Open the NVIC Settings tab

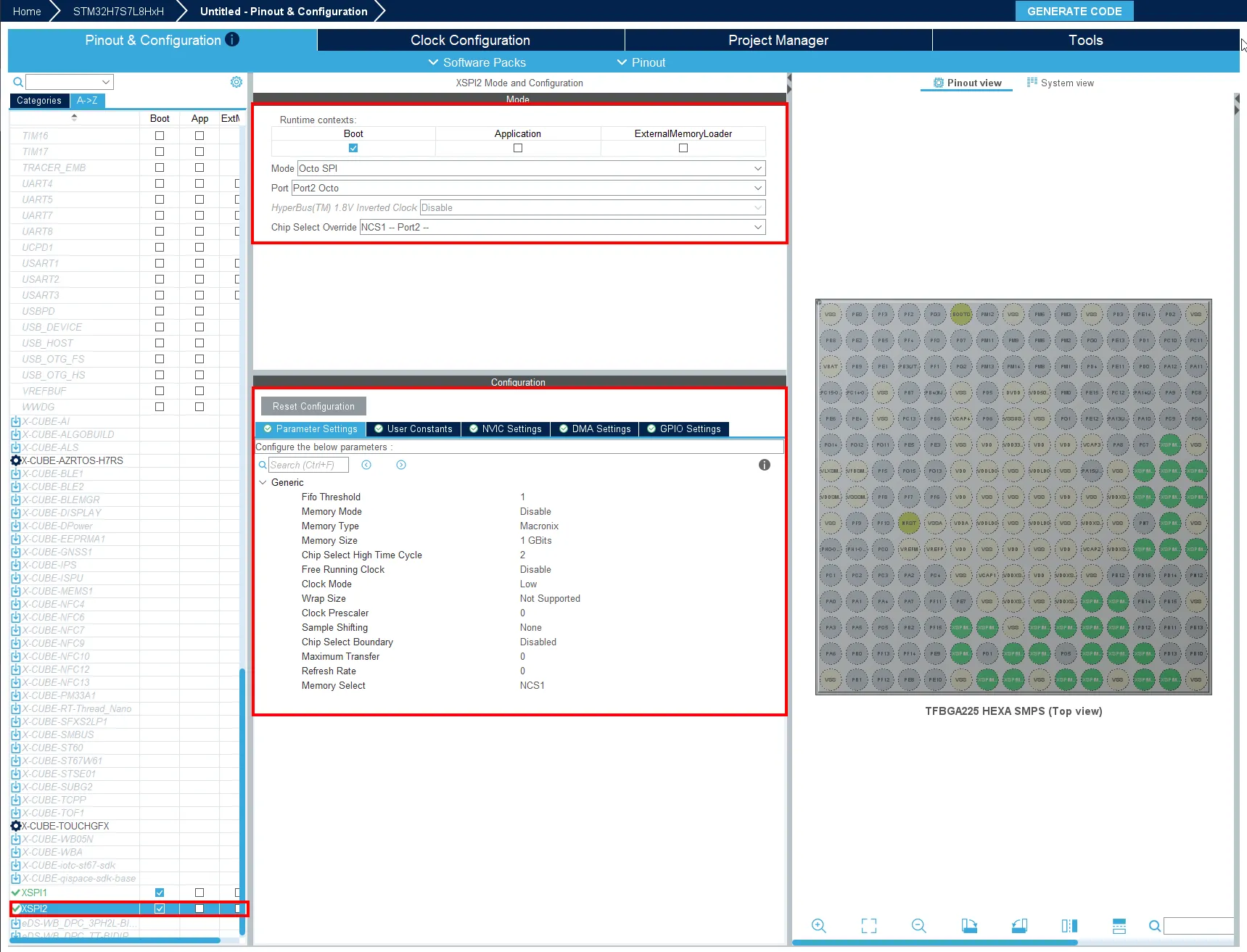click(506, 429)
